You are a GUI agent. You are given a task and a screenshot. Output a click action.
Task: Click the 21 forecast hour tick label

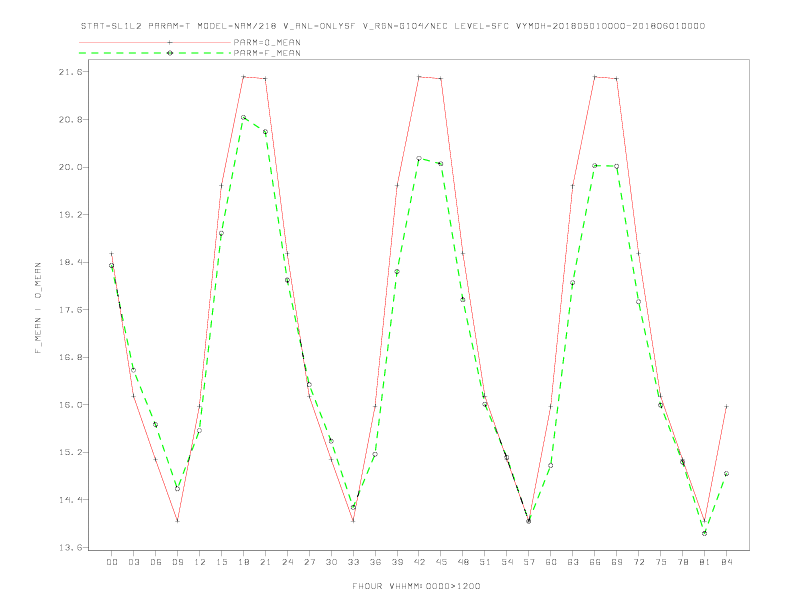pyautogui.click(x=265, y=562)
